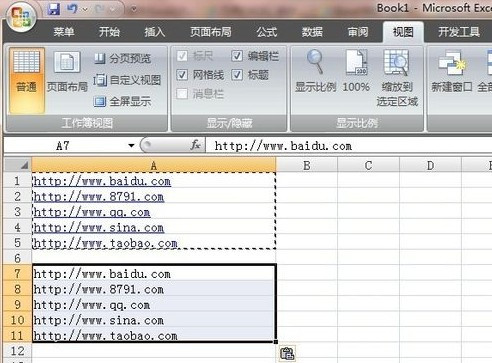Open the Office button menu
Screen dimensions: 492x363
[x=21, y=17]
